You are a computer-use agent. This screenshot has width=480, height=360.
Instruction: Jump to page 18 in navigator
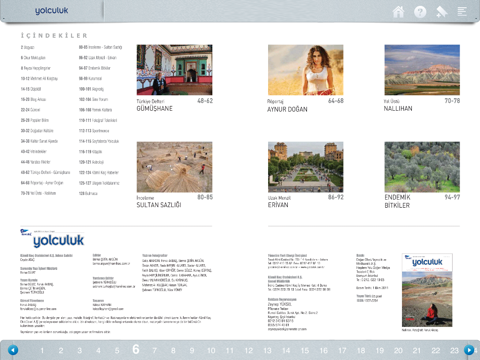tap(361, 351)
